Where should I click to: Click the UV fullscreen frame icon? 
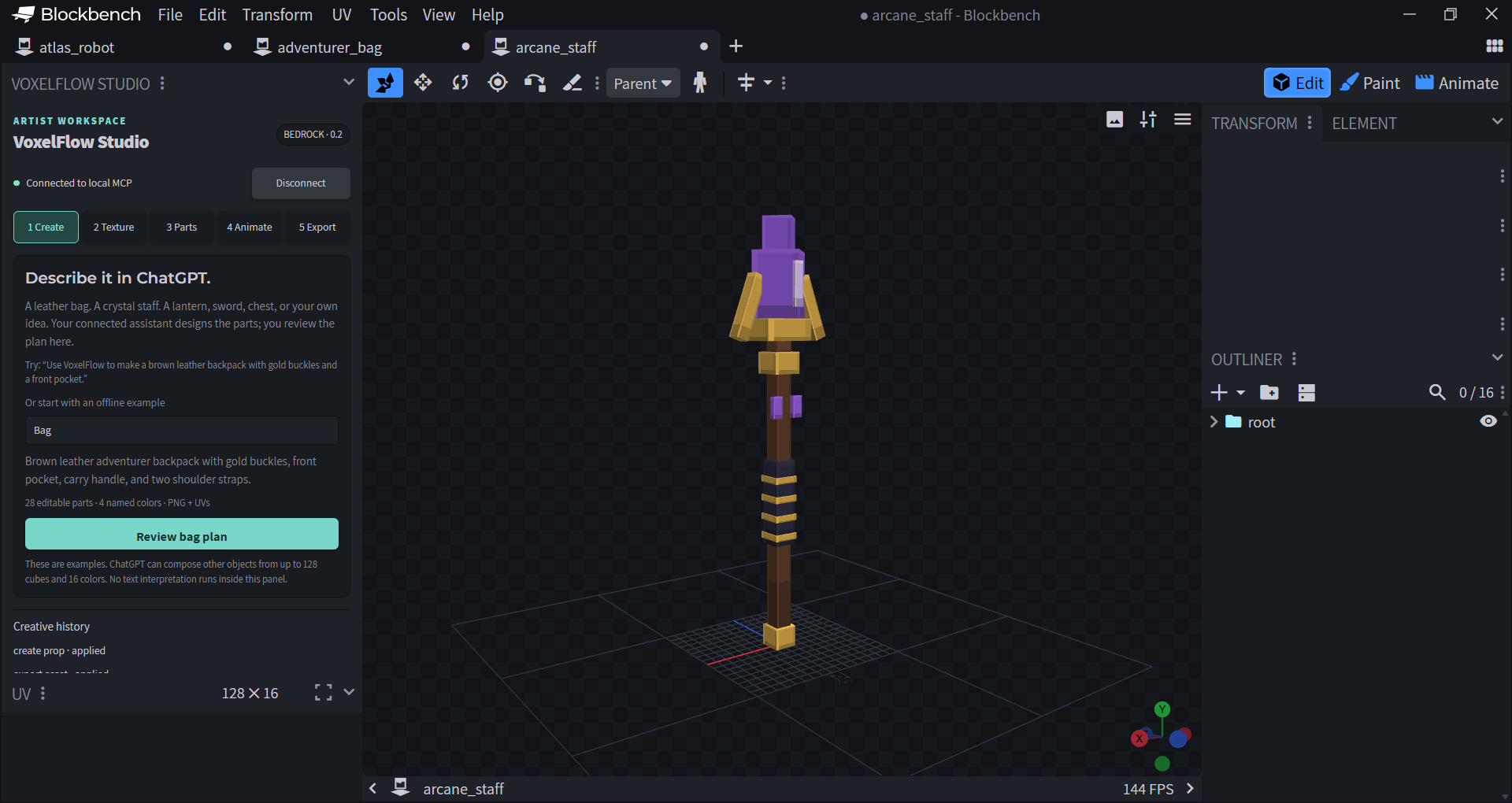coord(323,693)
